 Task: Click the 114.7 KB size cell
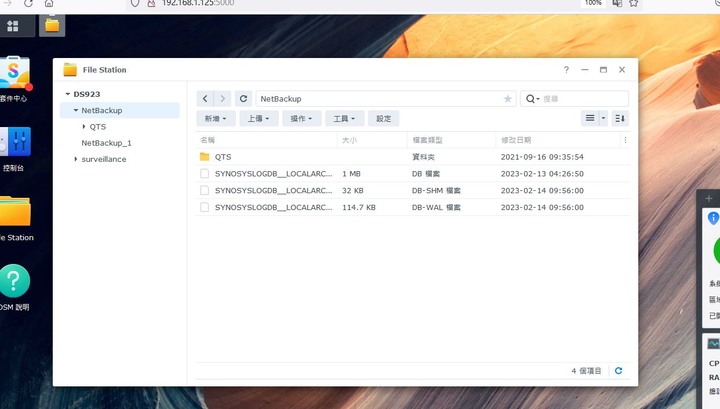pyautogui.click(x=359, y=207)
